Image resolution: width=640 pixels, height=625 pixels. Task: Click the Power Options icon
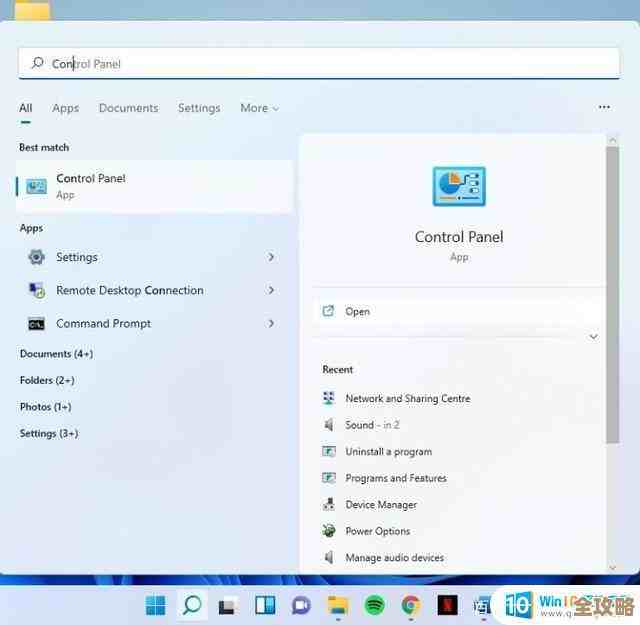[329, 531]
